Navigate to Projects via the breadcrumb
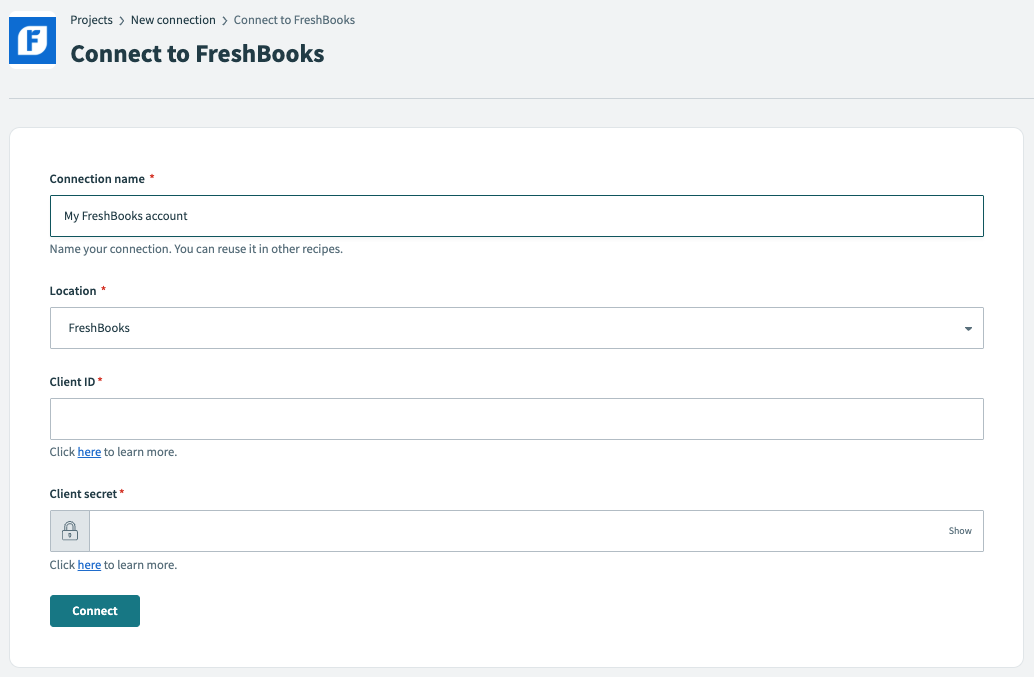 tap(91, 19)
